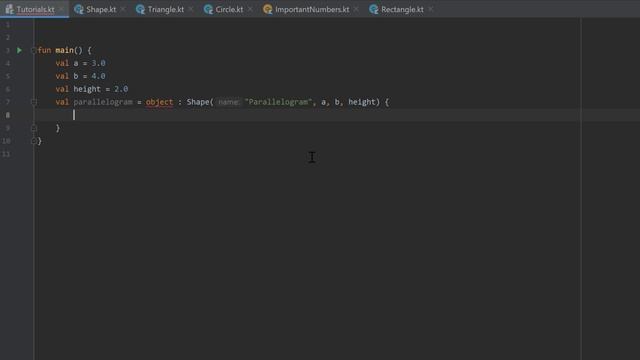Image resolution: width=640 pixels, height=360 pixels.
Task: Click the fold end marker on line 9
Action: click(34, 128)
